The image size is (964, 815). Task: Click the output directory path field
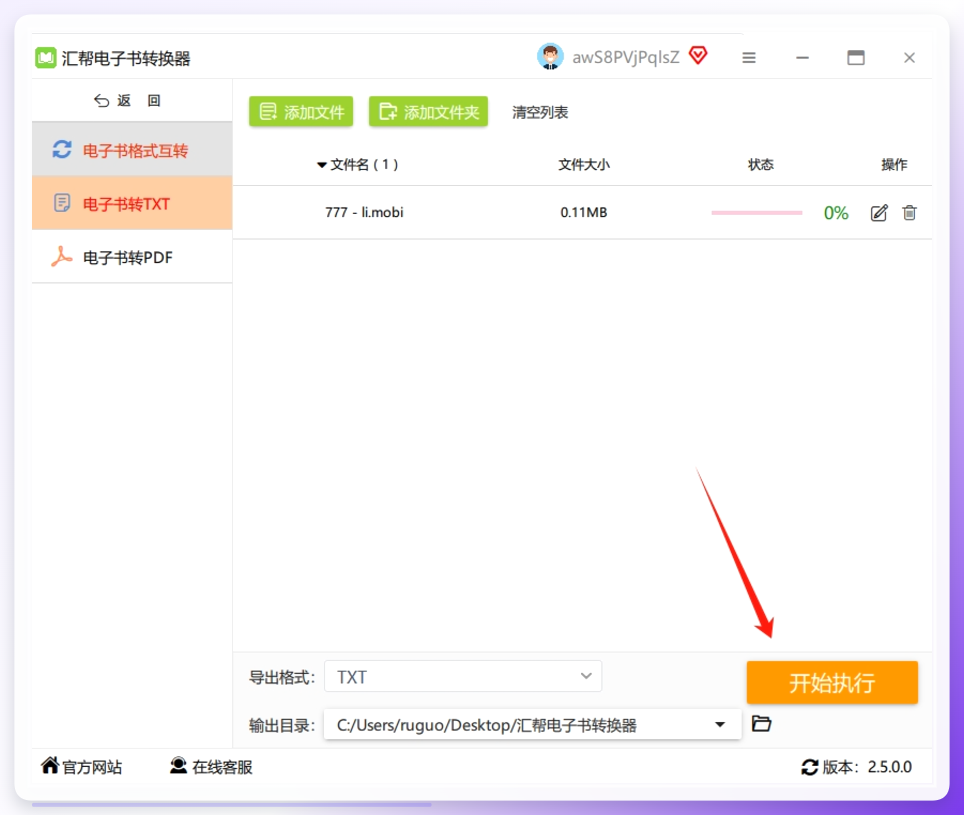point(532,725)
